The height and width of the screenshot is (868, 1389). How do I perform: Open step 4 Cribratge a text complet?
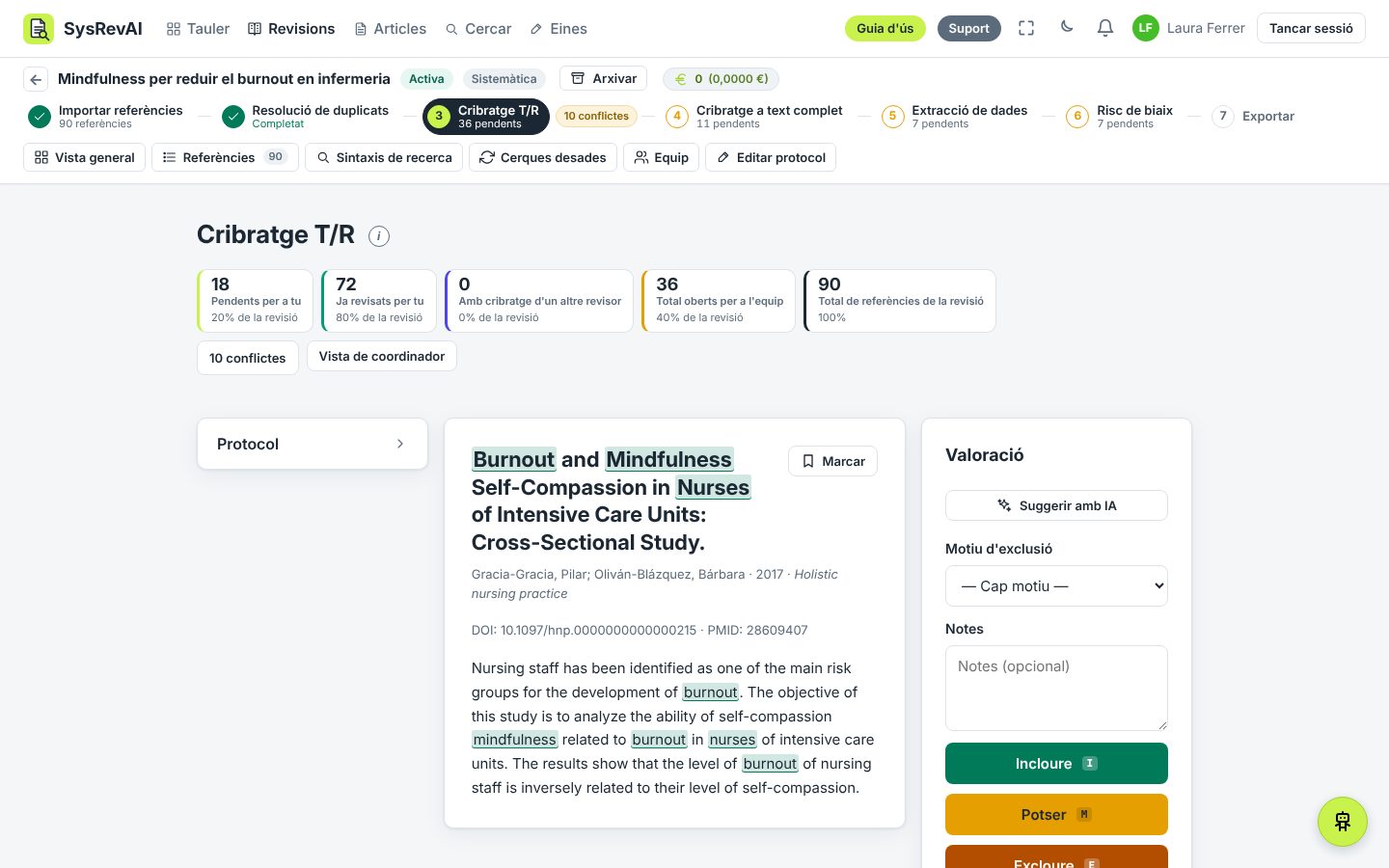click(754, 117)
